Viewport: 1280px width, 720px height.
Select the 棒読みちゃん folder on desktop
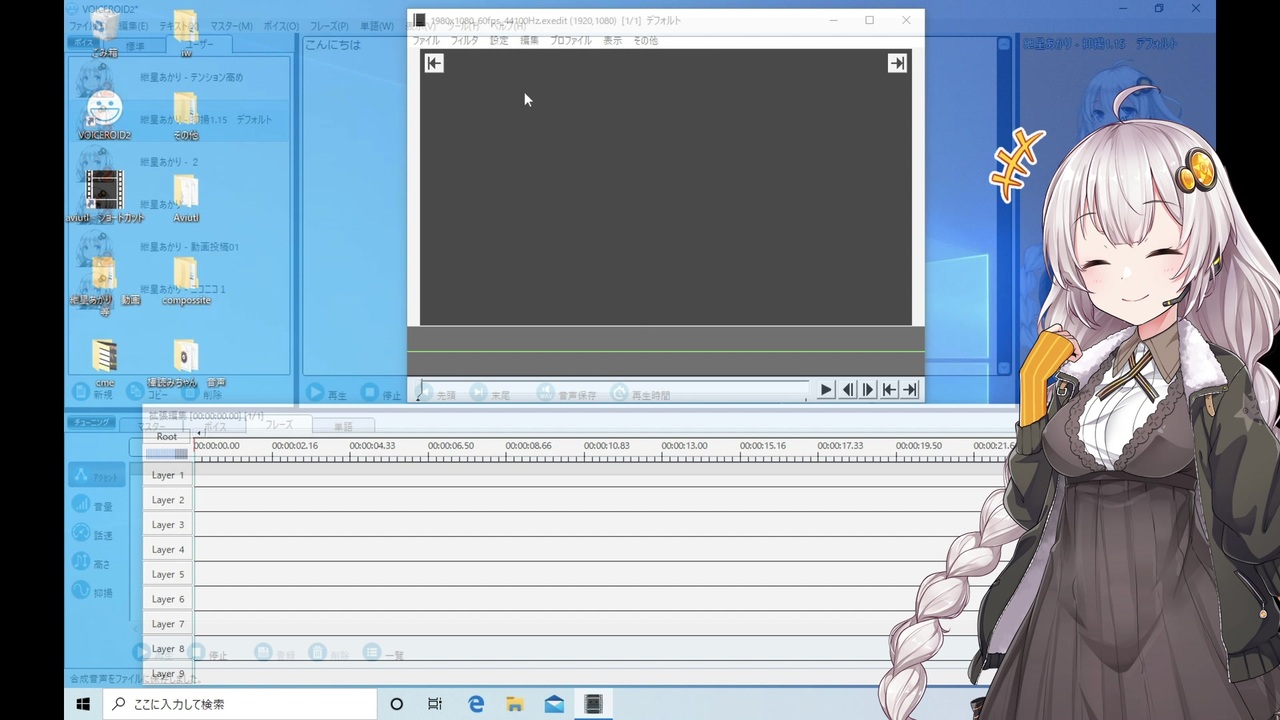186,362
